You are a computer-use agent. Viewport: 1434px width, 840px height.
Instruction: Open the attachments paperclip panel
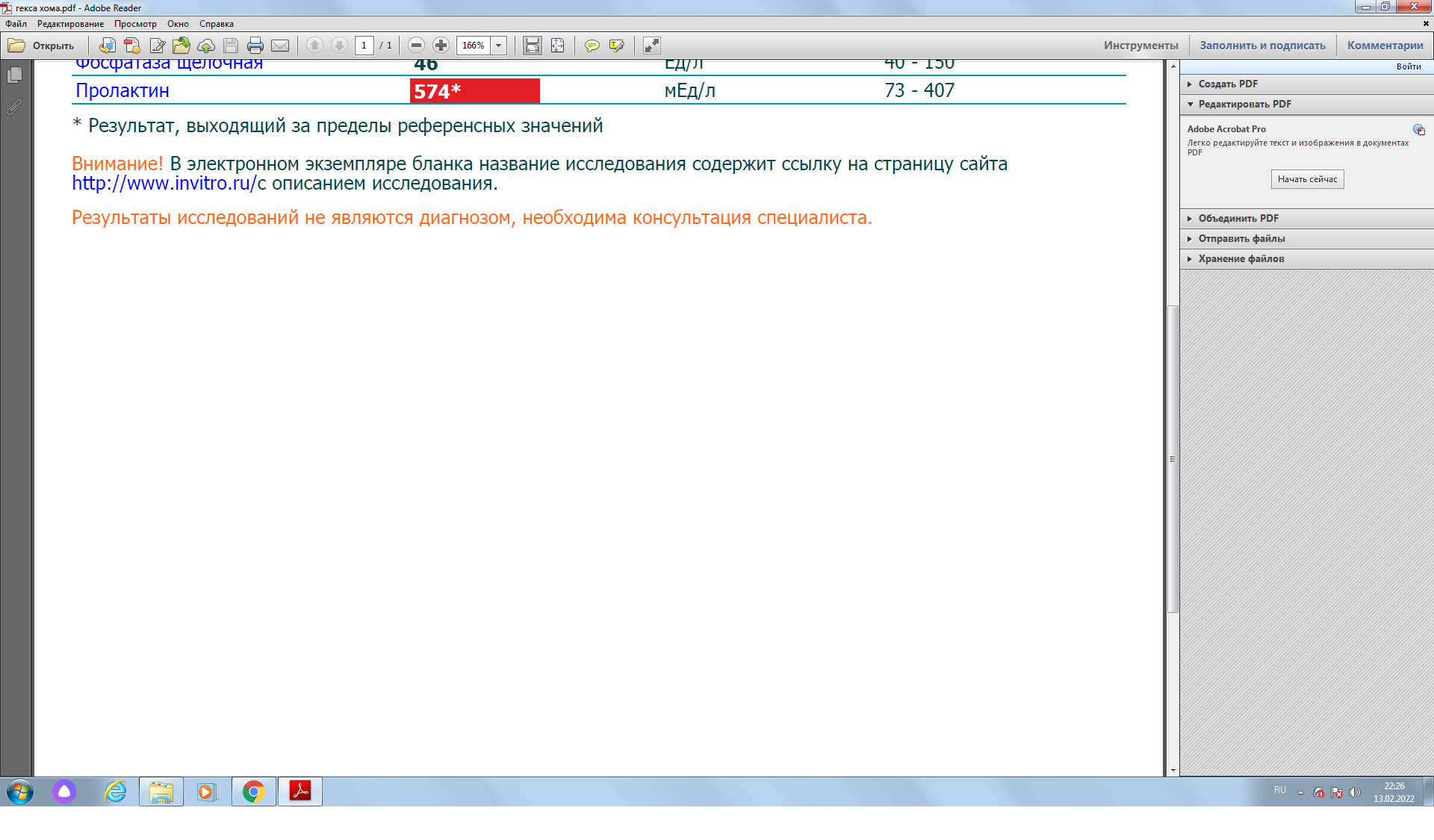14,108
